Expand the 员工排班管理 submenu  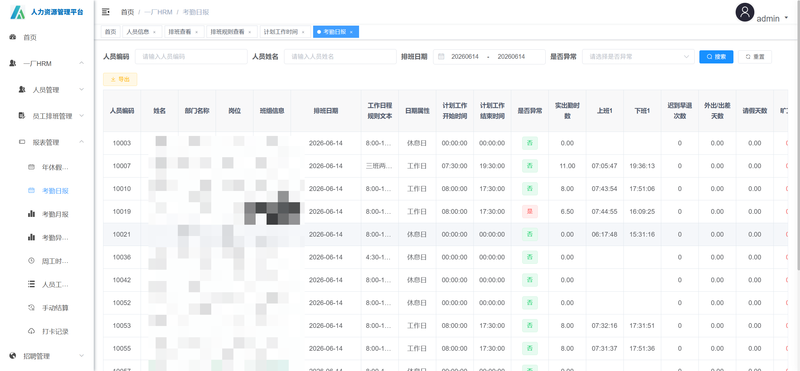coord(81,116)
